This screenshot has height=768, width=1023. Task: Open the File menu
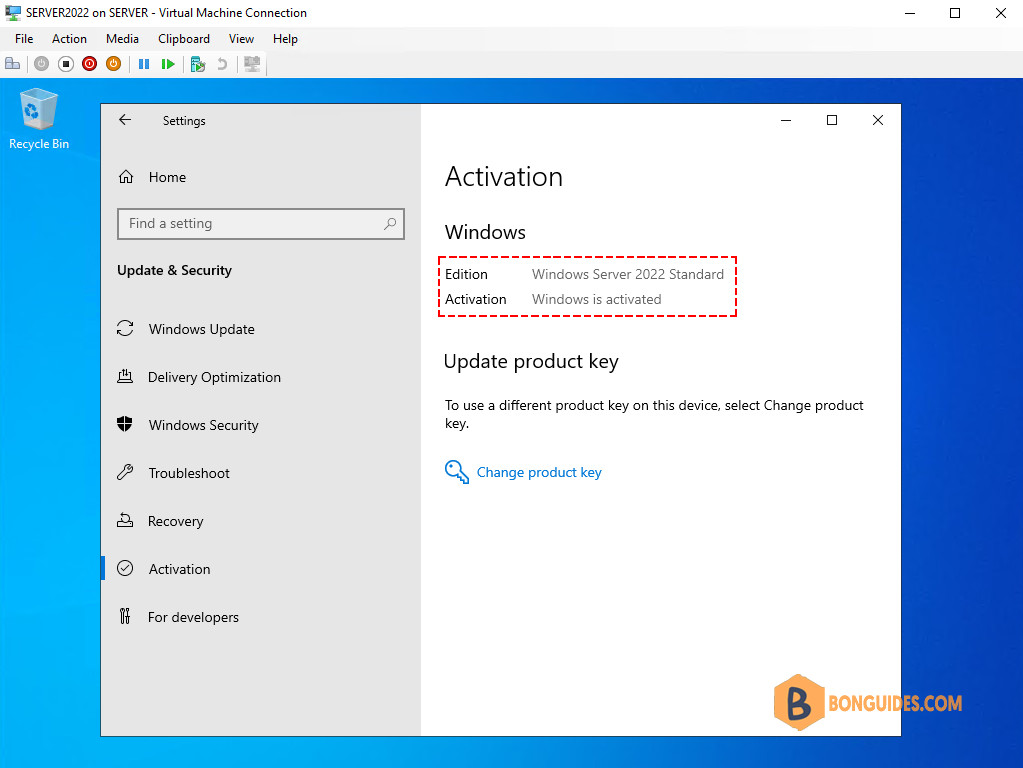24,38
